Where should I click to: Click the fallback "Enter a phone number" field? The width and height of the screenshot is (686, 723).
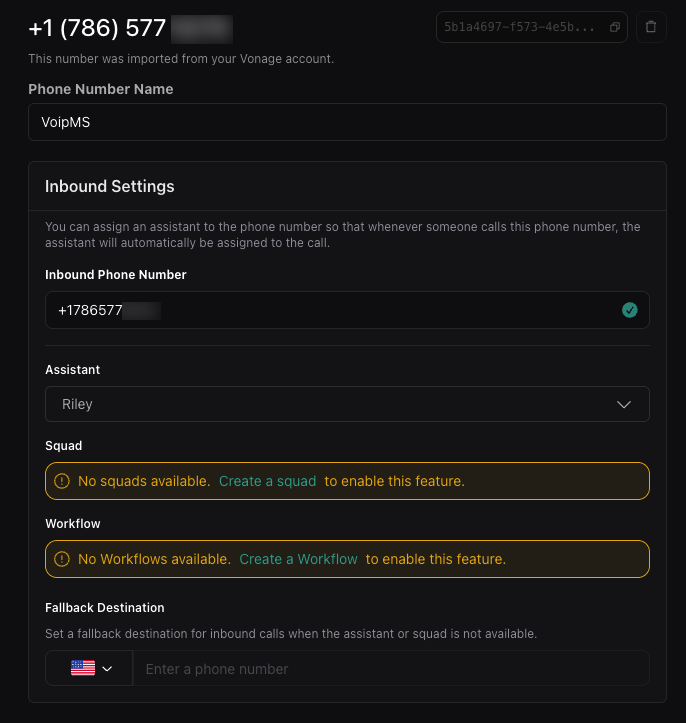(x=390, y=669)
